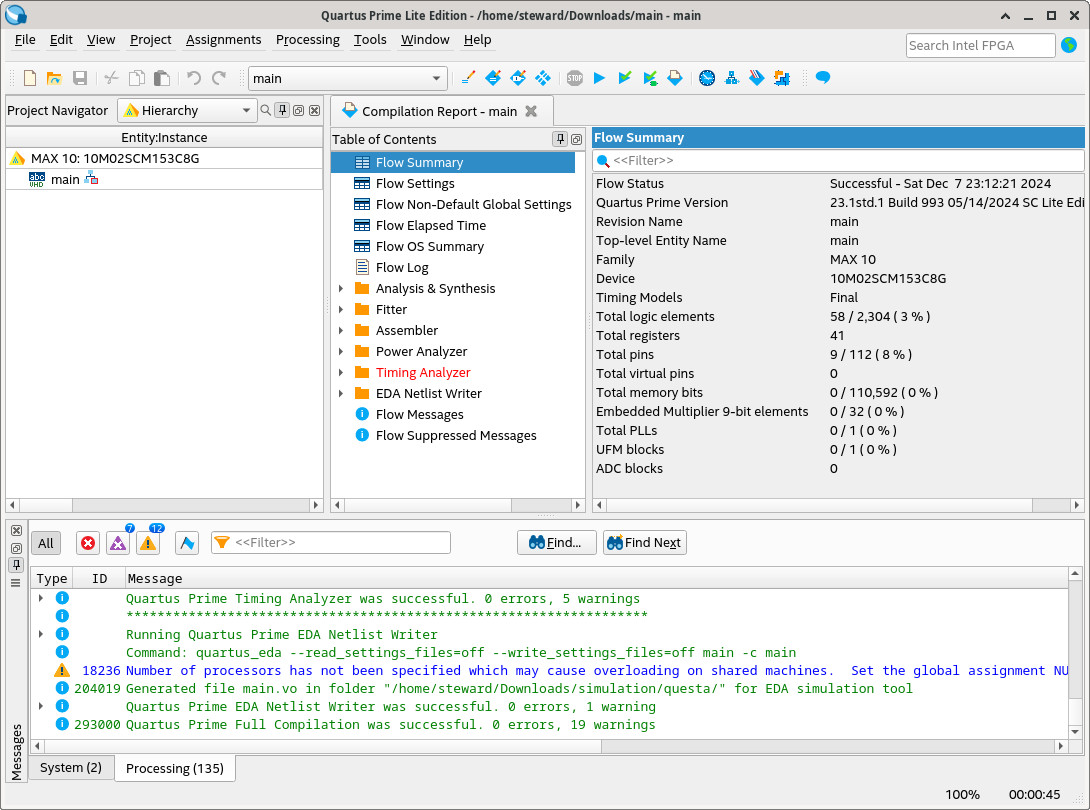Image resolution: width=1090 pixels, height=810 pixels.
Task: Click the Find... button
Action: (x=556, y=543)
